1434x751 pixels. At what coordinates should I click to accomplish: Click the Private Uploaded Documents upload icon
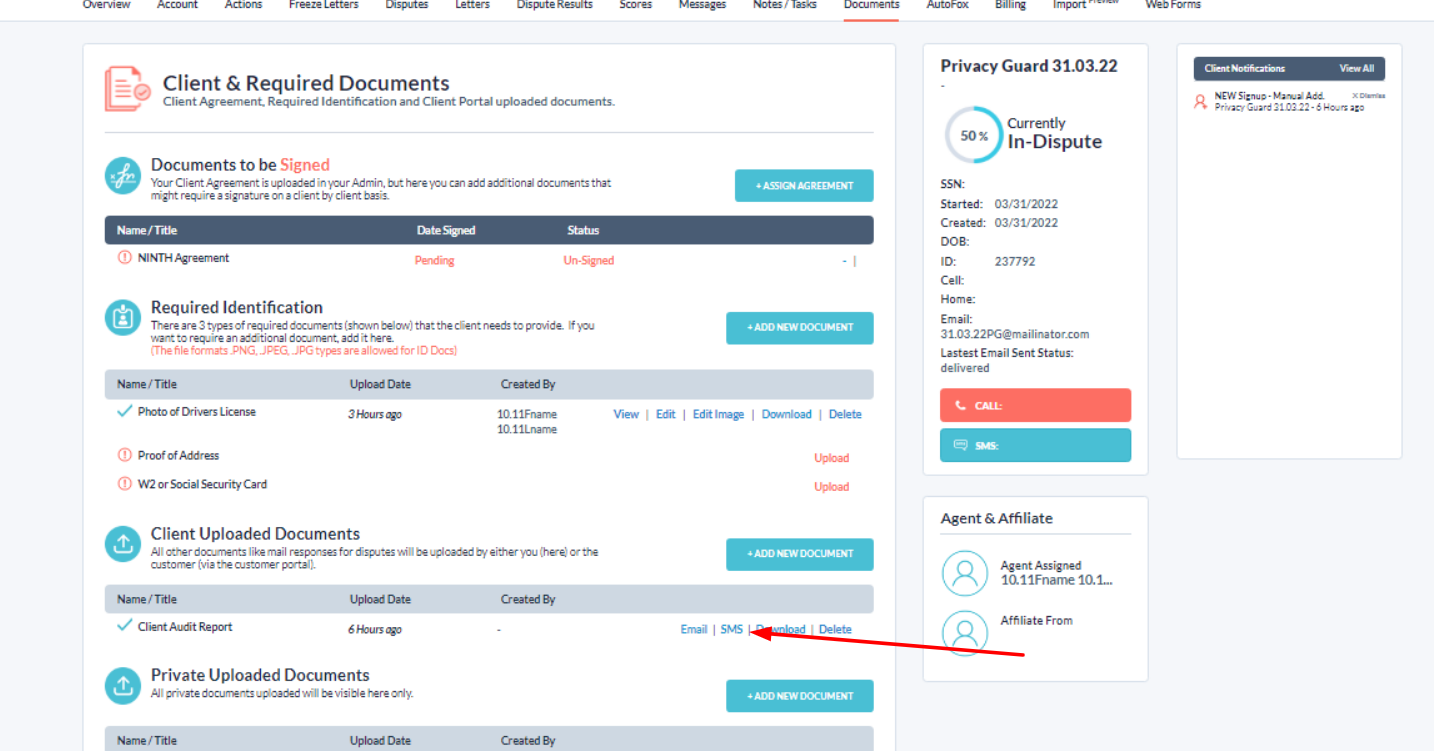(x=123, y=686)
